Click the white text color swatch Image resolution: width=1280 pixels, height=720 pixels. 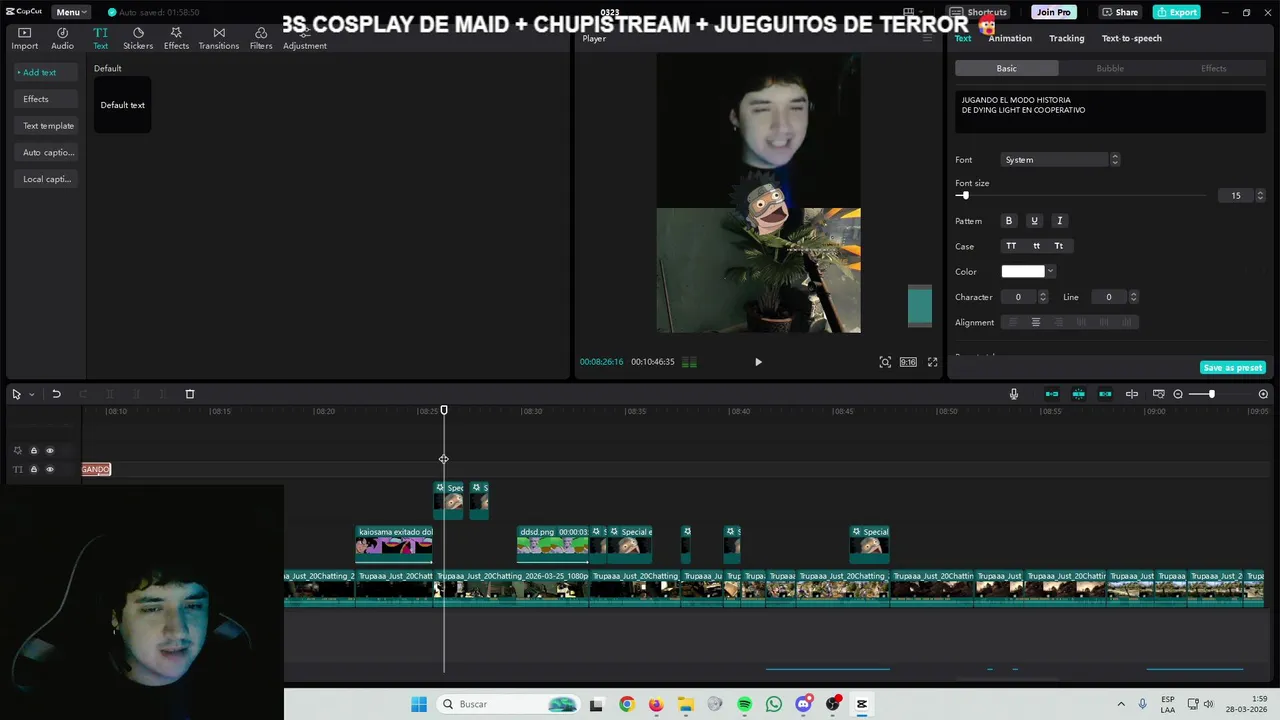click(1023, 271)
